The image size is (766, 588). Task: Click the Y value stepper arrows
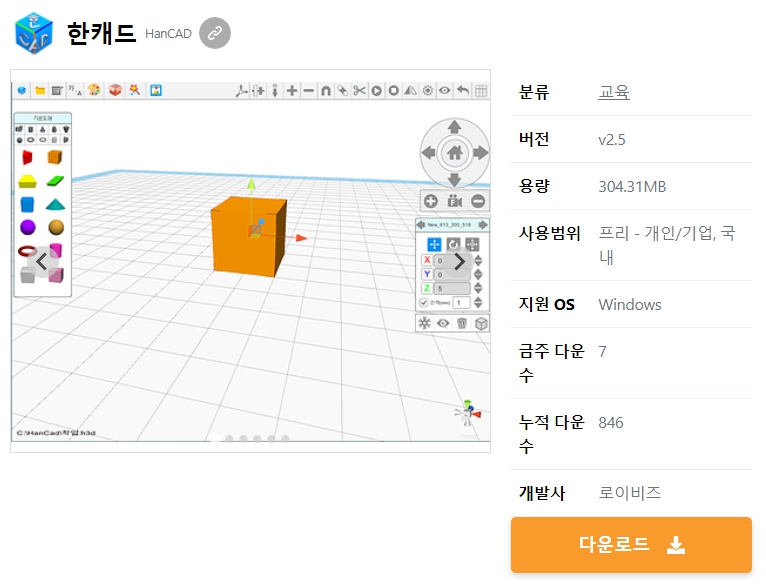pos(478,274)
